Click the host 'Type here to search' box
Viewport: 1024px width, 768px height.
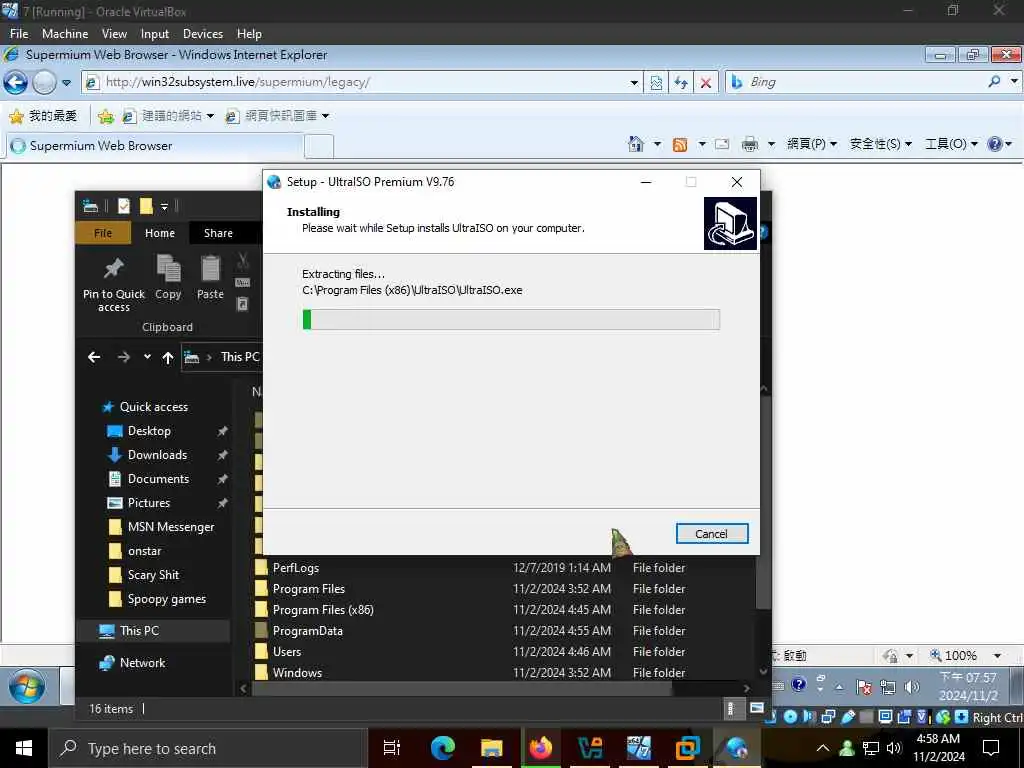tap(207, 748)
